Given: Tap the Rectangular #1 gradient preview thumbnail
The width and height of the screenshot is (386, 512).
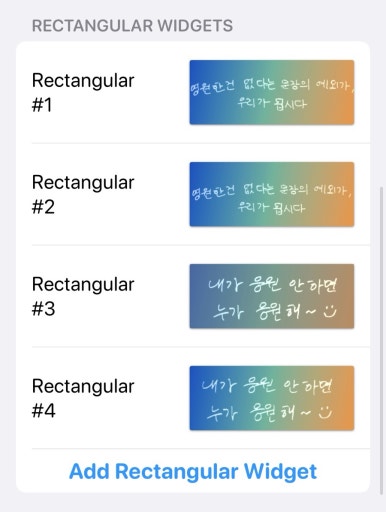Looking at the screenshot, I should coord(272,92).
